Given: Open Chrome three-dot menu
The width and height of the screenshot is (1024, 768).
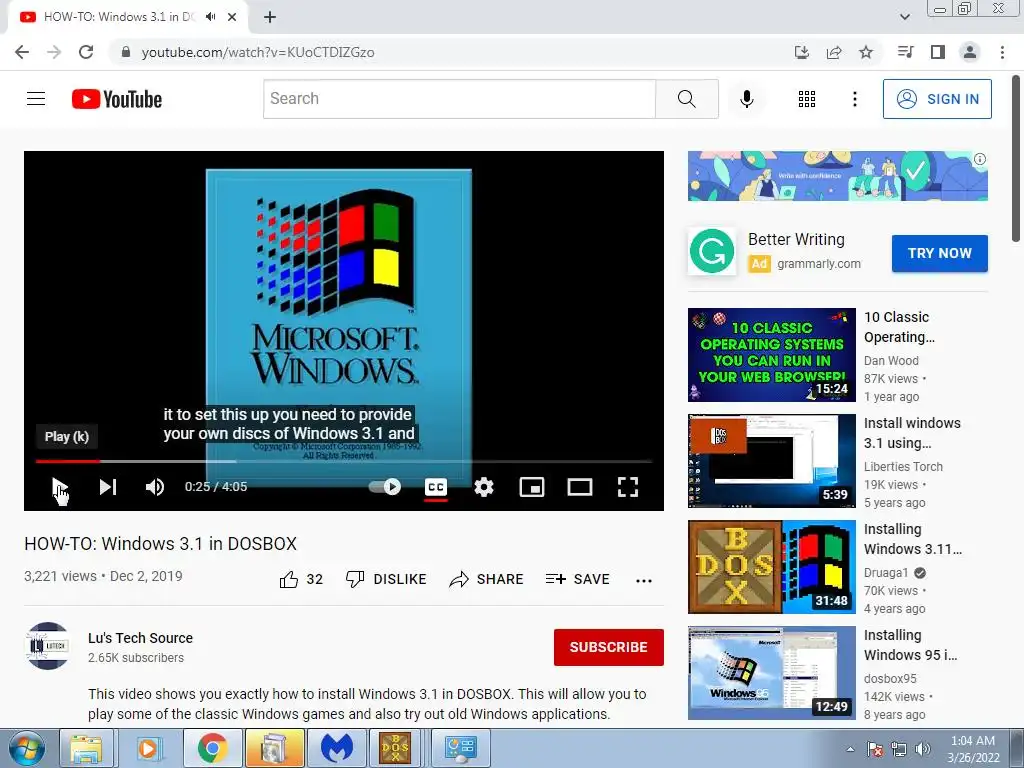Looking at the screenshot, I should [x=1002, y=52].
